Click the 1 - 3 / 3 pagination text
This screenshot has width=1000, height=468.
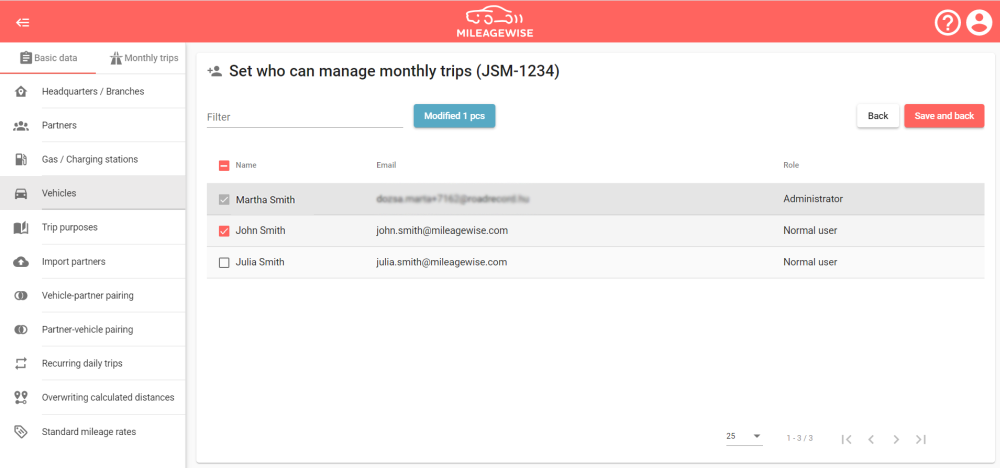800,439
